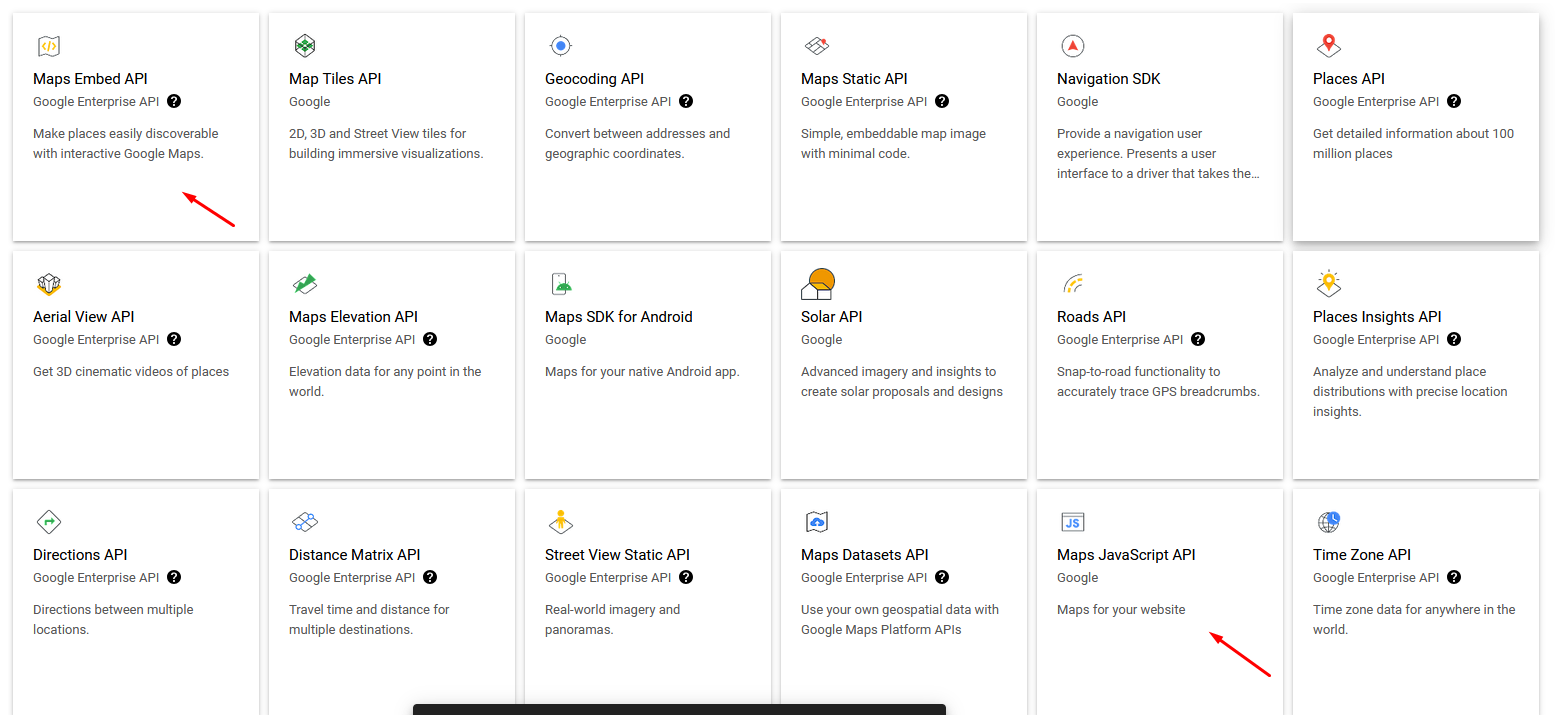The width and height of the screenshot is (1555, 715).
Task: Click the Solar API icon
Action: (818, 284)
